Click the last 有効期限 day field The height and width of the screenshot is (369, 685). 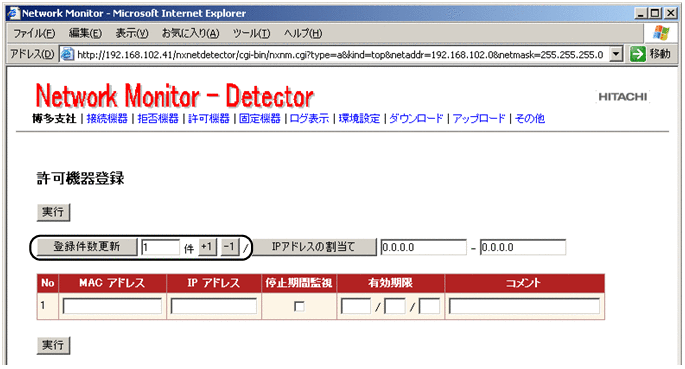tap(429, 306)
